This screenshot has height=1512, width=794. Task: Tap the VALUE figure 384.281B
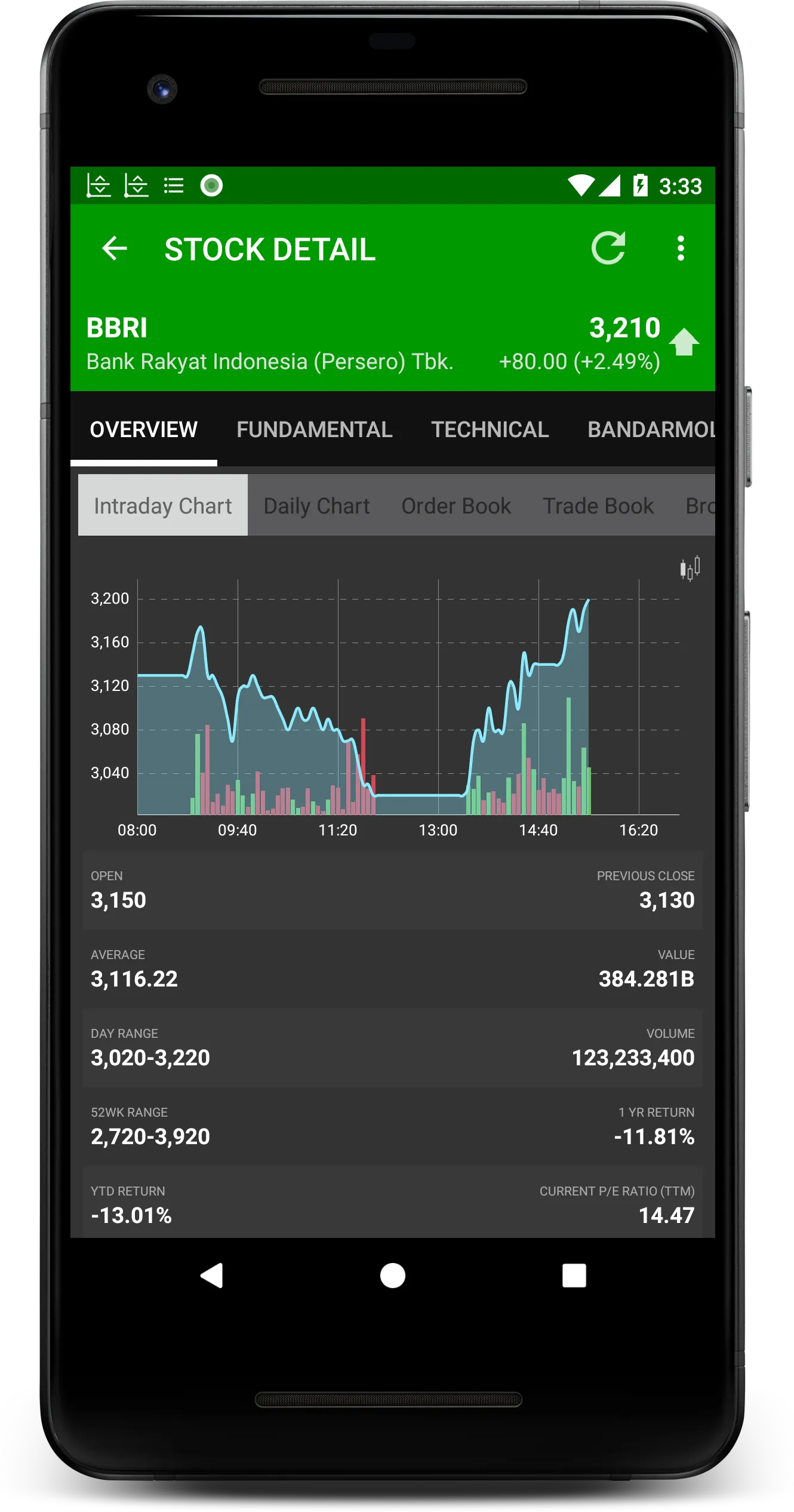[x=647, y=979]
